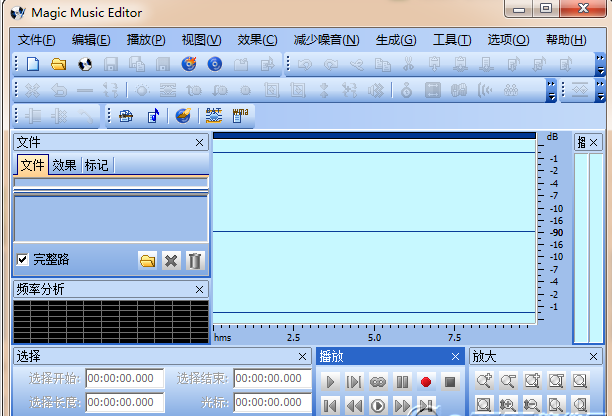The image size is (612, 416).
Task: Click 选择结束 time field
Action: 272,378
